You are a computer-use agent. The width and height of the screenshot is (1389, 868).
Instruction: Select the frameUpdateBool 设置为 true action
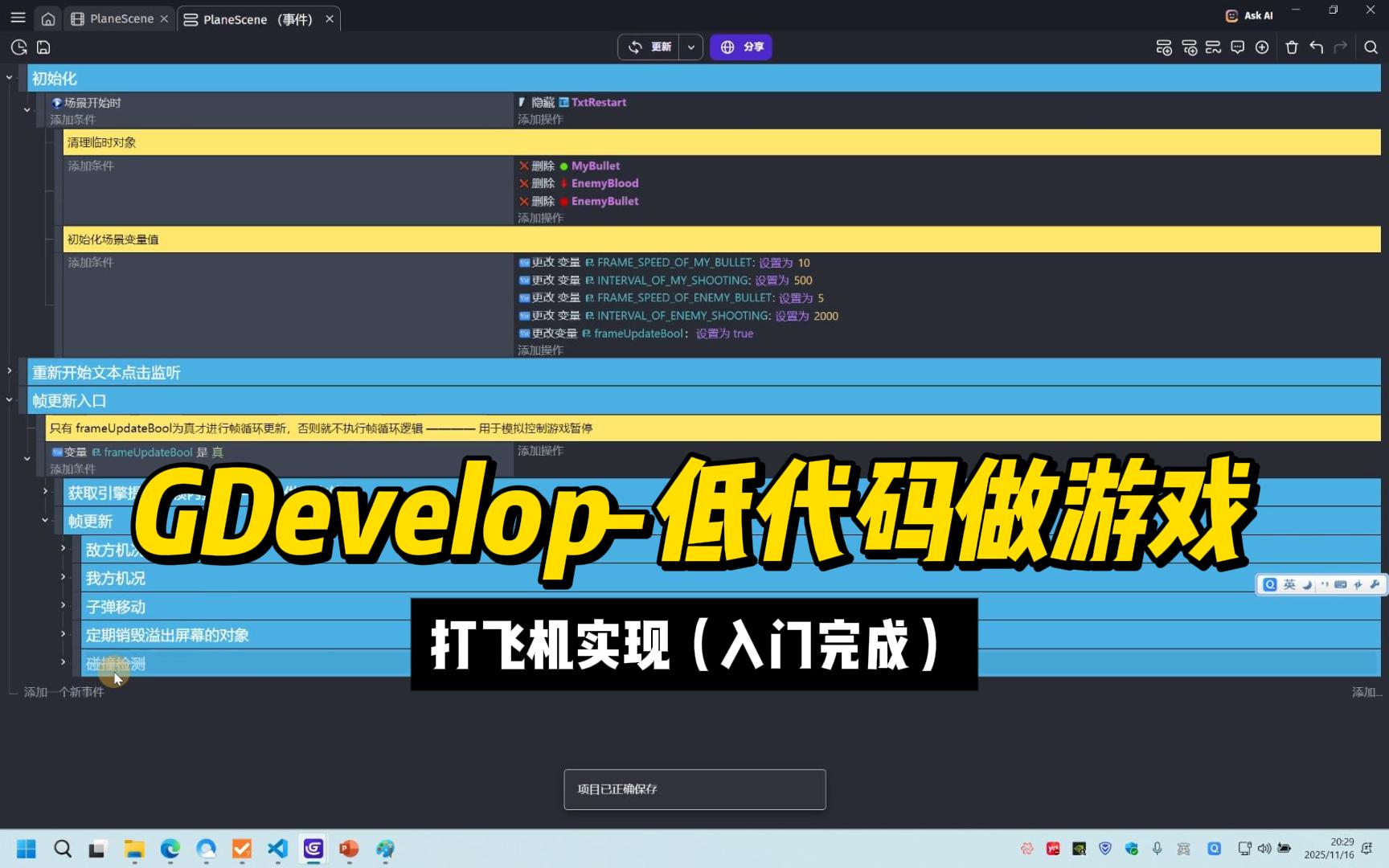636,334
